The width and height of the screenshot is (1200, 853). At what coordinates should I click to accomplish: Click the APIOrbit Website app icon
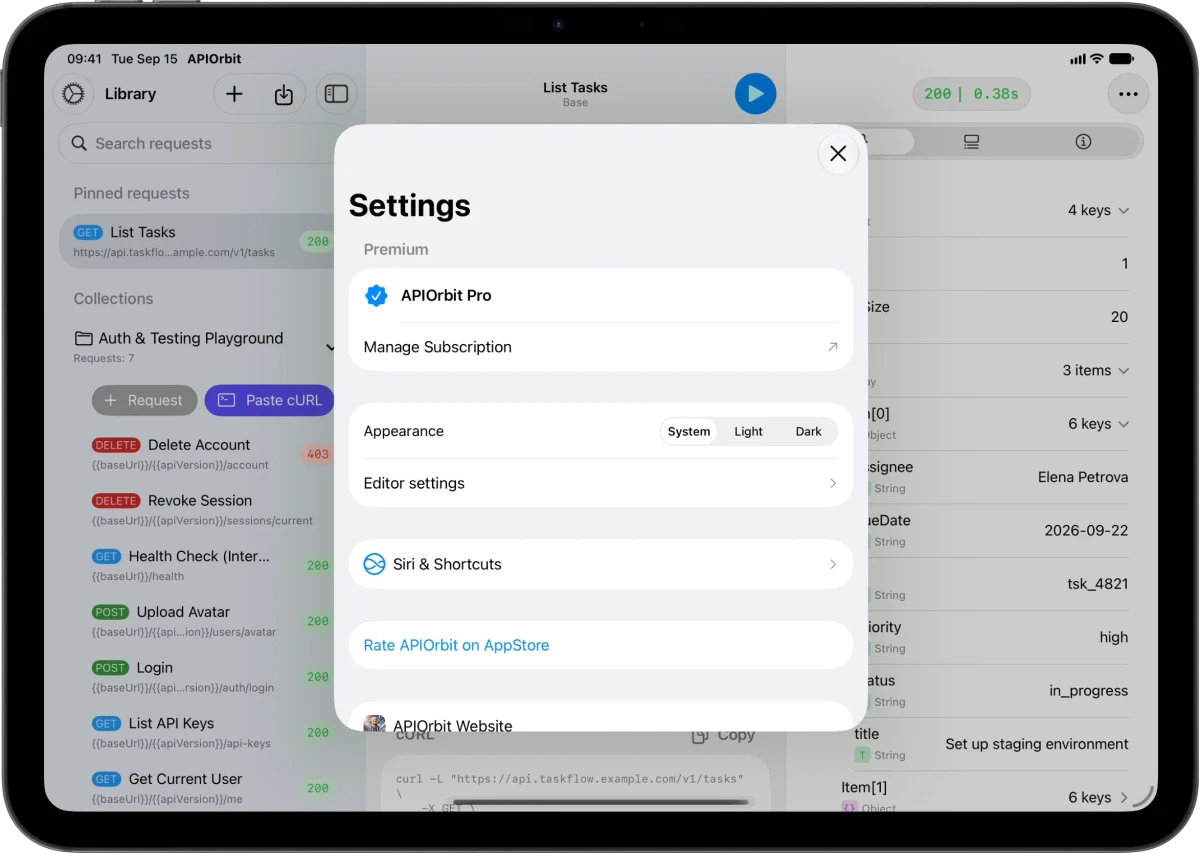(374, 724)
